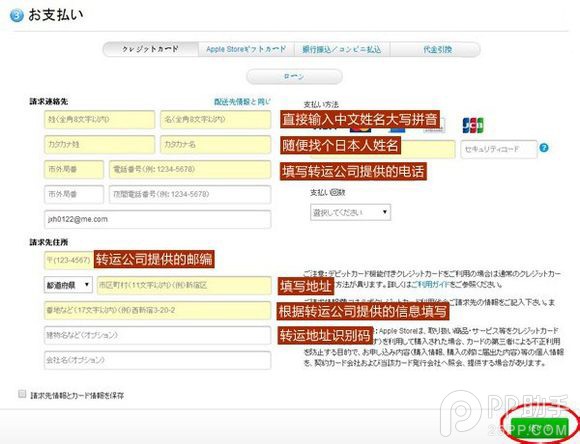Click the カタカナ姓 input field
580x444 pixels.
coord(100,144)
